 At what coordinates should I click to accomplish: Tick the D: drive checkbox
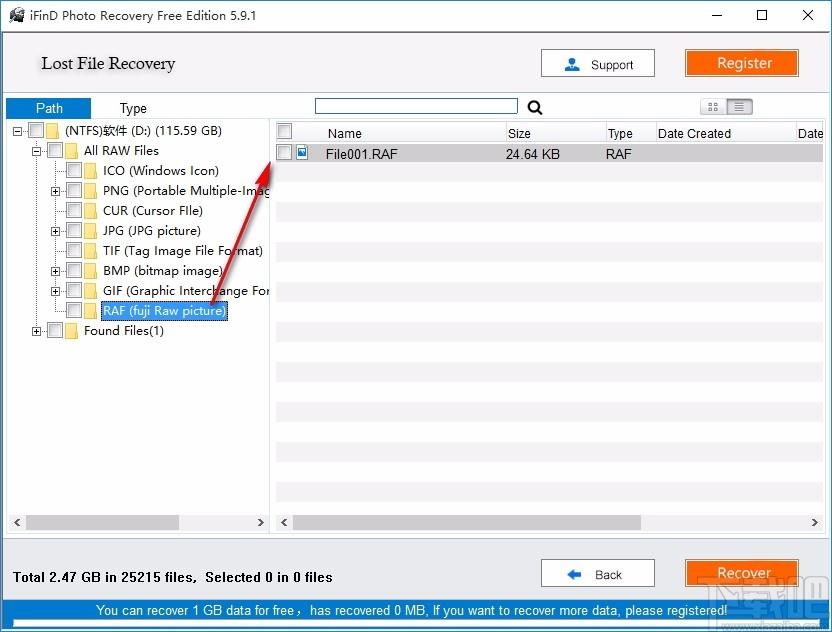click(36, 130)
